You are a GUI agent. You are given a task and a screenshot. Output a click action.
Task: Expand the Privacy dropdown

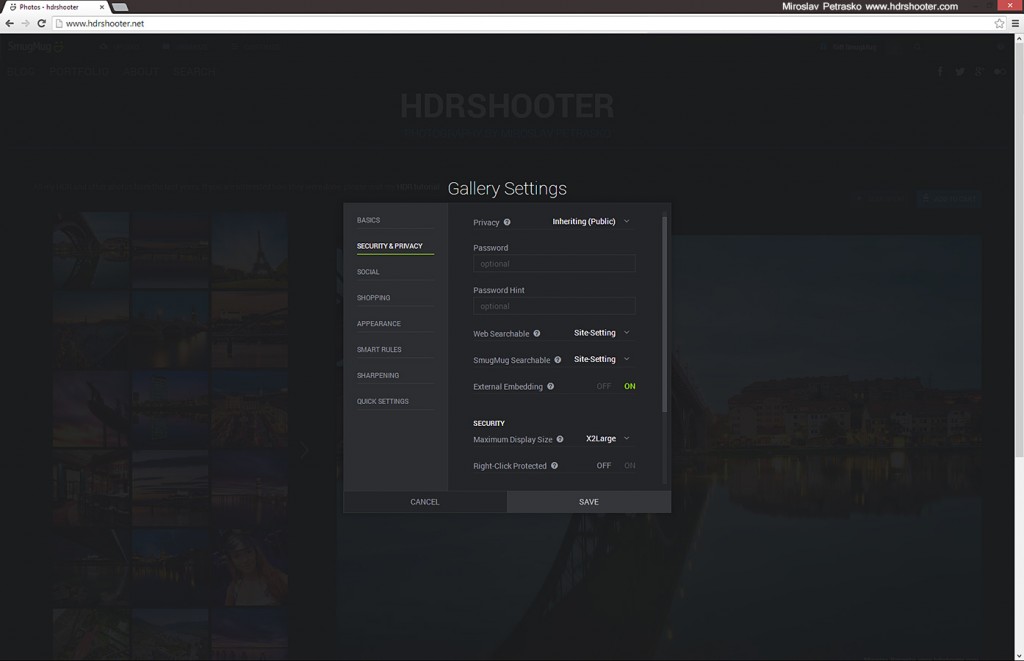591,222
